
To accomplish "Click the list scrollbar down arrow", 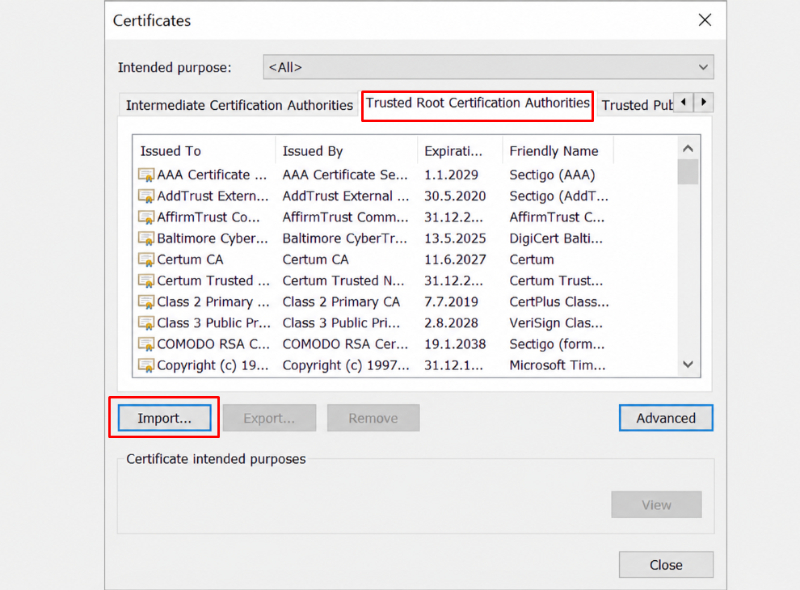I will tap(688, 364).
